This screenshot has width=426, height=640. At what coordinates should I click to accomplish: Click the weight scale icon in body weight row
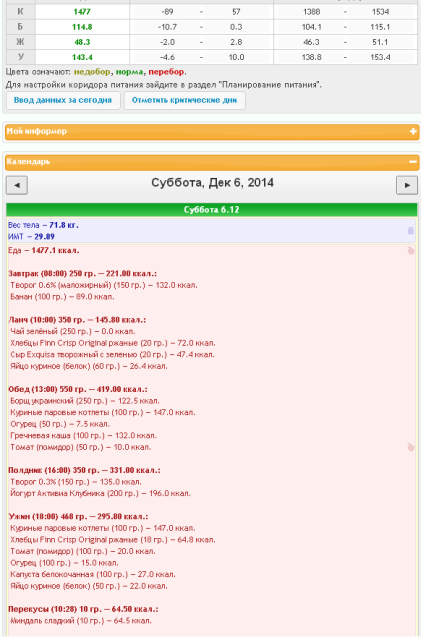(x=410, y=231)
